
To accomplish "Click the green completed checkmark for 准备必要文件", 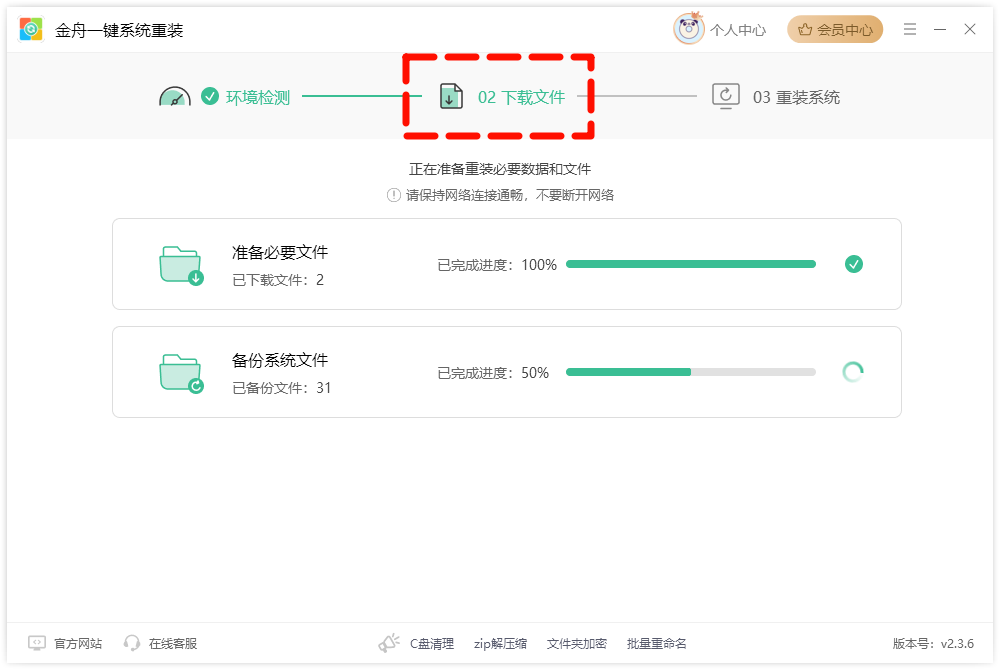I will coord(853,264).
